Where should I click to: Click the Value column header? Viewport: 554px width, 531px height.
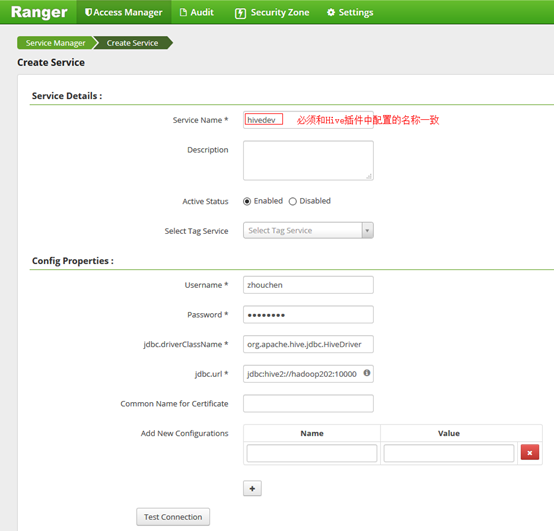coord(449,433)
